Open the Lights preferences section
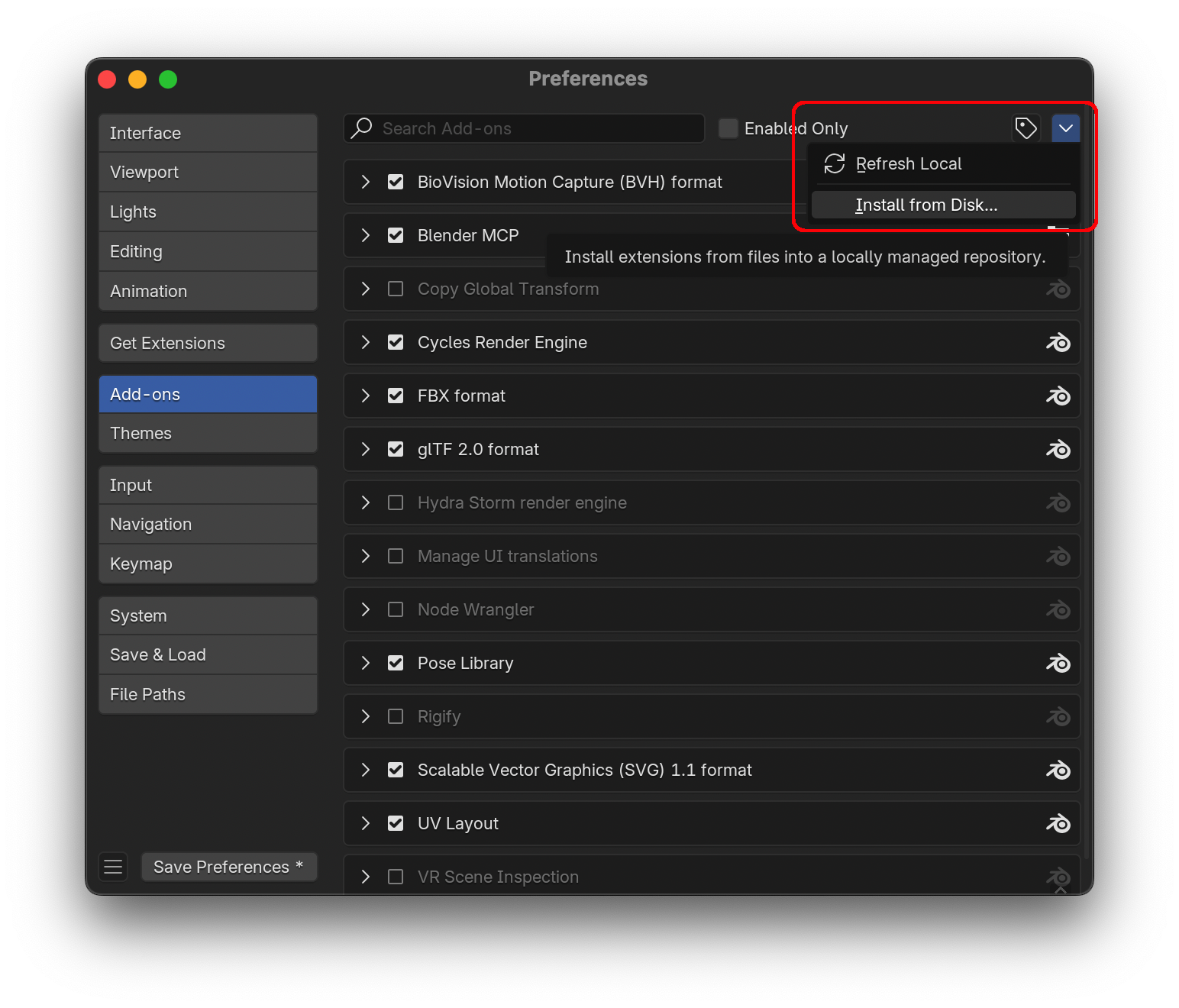The image size is (1179, 1008). click(x=208, y=212)
